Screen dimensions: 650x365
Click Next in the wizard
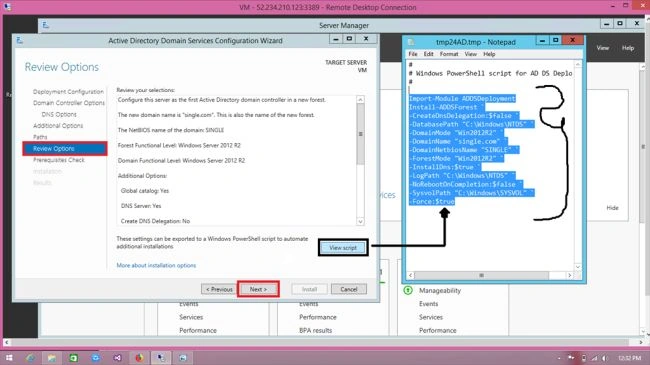tap(258, 289)
